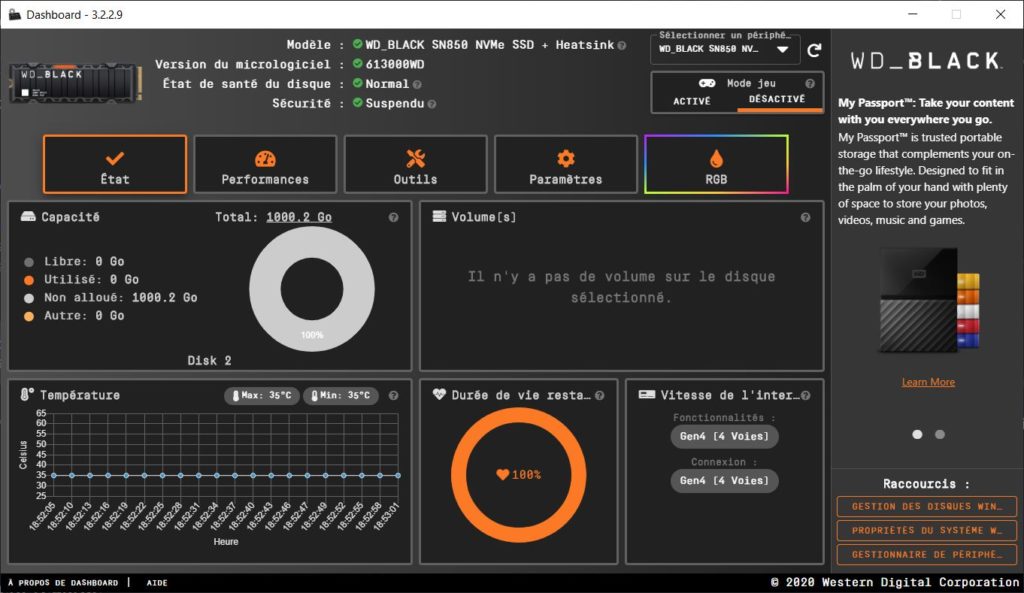
Task: Click the Température thermometer icon
Action: [x=27, y=394]
